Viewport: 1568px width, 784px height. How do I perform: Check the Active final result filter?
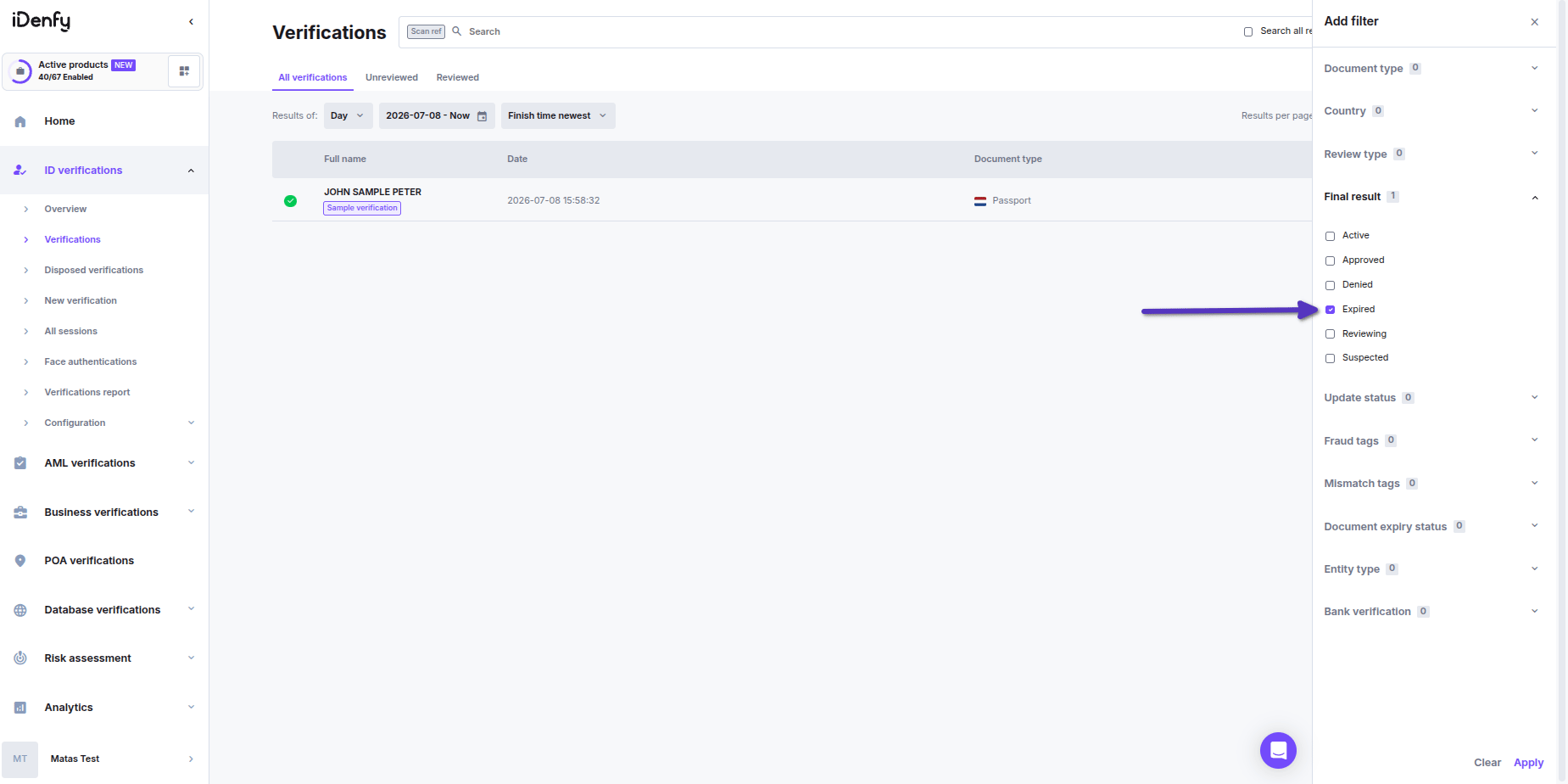coord(1330,236)
